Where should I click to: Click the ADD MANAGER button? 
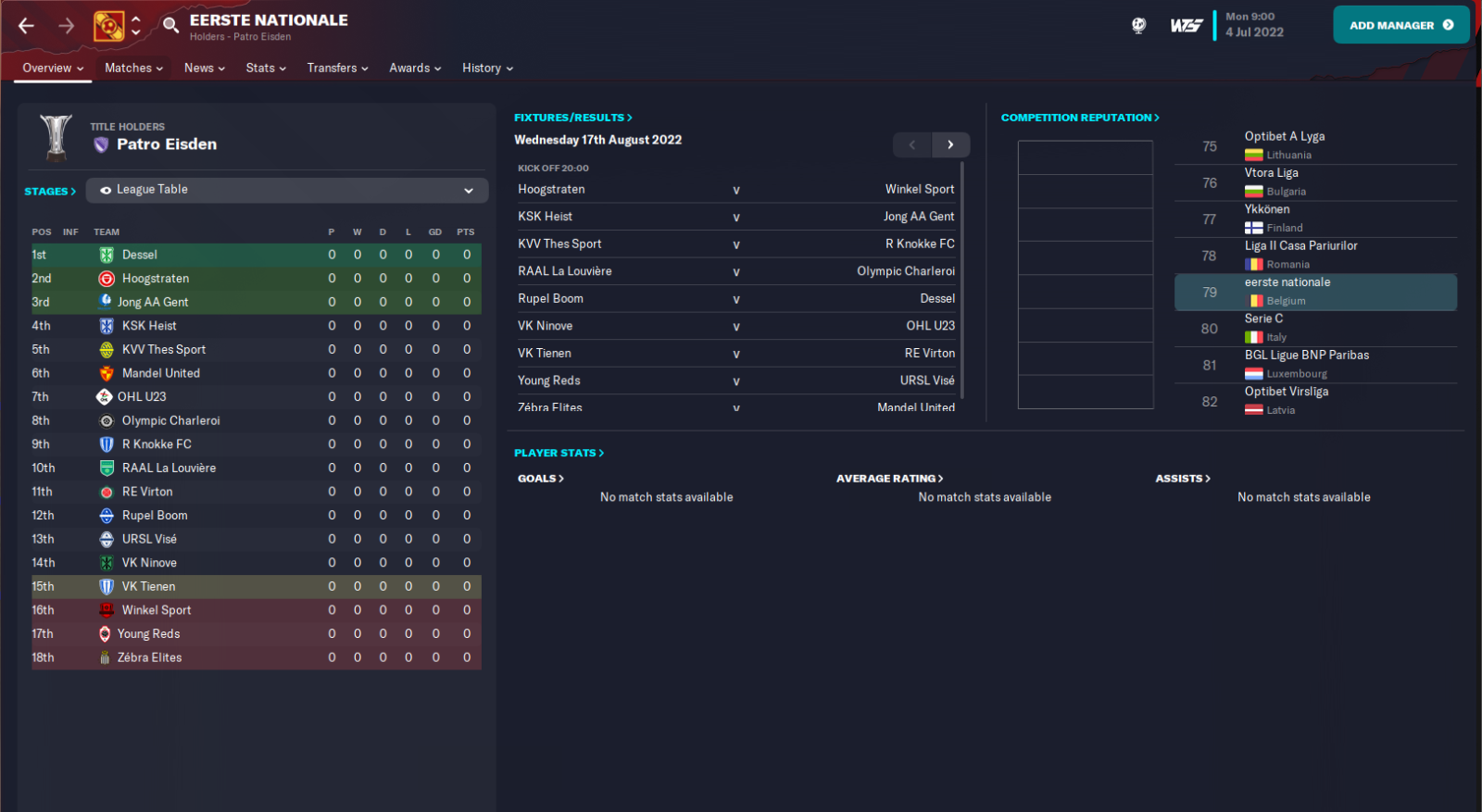point(1401,25)
